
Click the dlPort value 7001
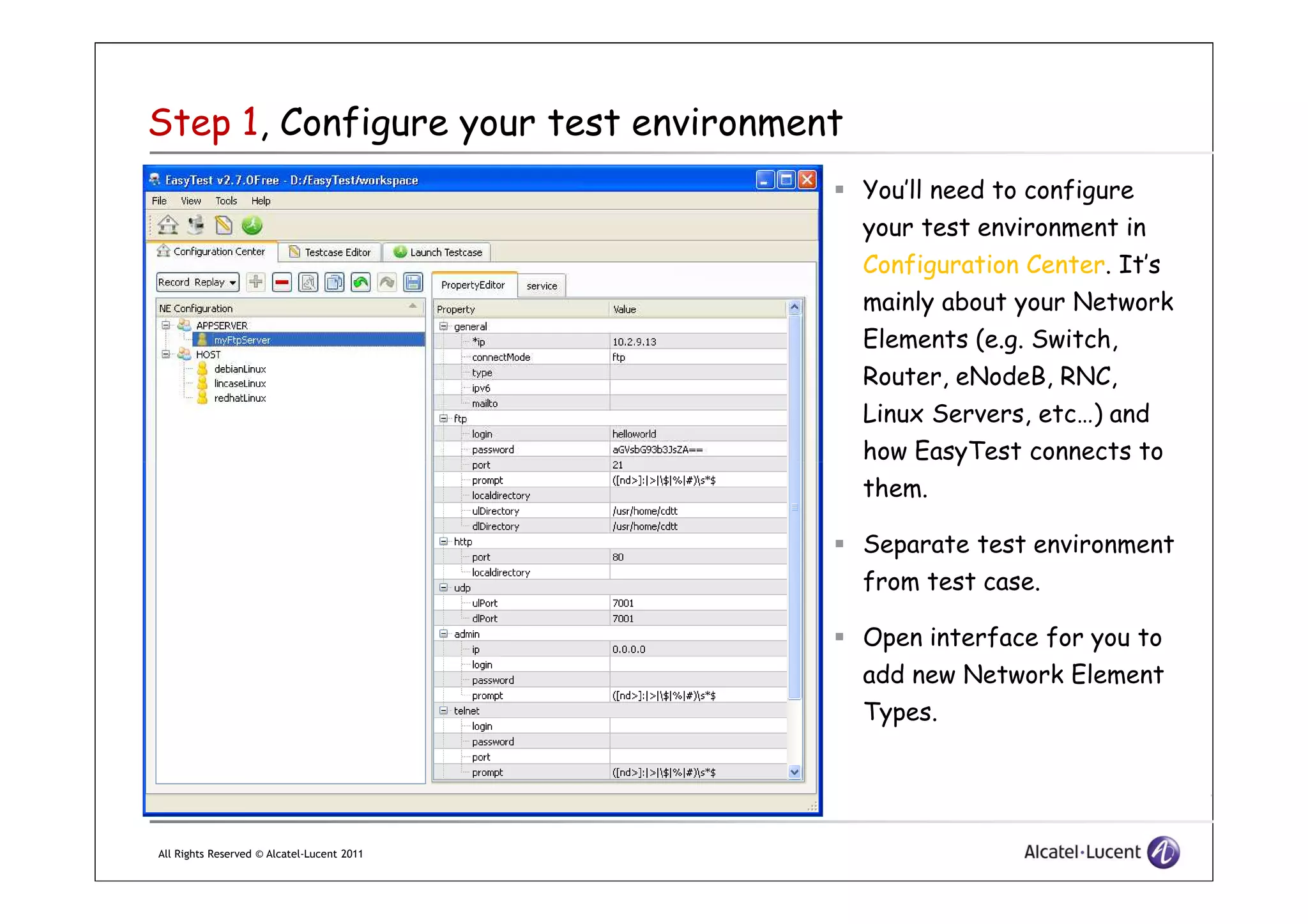point(698,618)
